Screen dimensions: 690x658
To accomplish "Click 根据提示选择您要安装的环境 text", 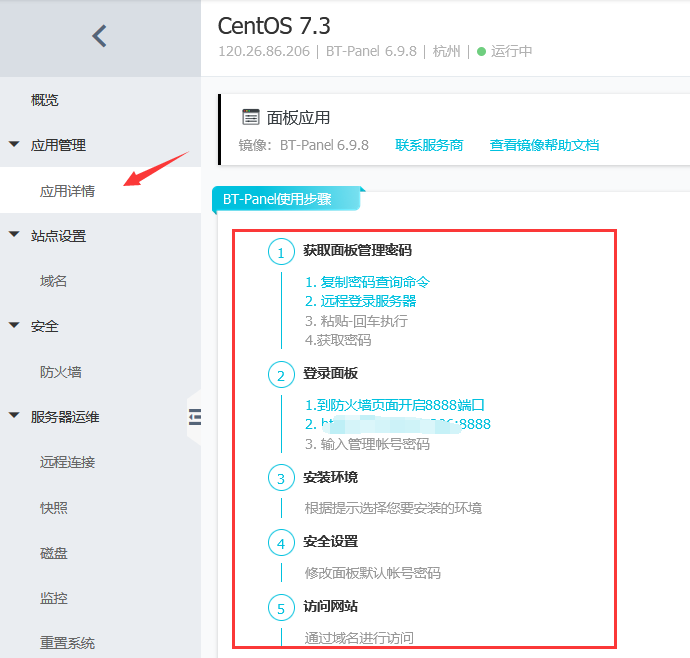I will click(x=393, y=508).
